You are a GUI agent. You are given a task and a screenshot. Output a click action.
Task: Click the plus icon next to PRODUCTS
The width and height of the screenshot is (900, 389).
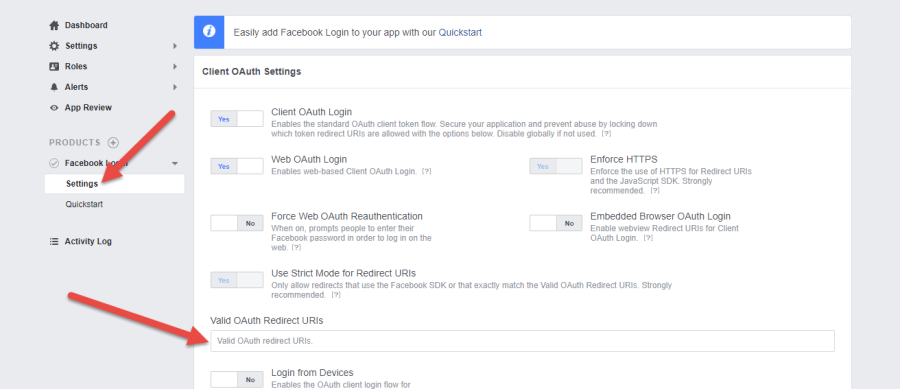(x=113, y=142)
